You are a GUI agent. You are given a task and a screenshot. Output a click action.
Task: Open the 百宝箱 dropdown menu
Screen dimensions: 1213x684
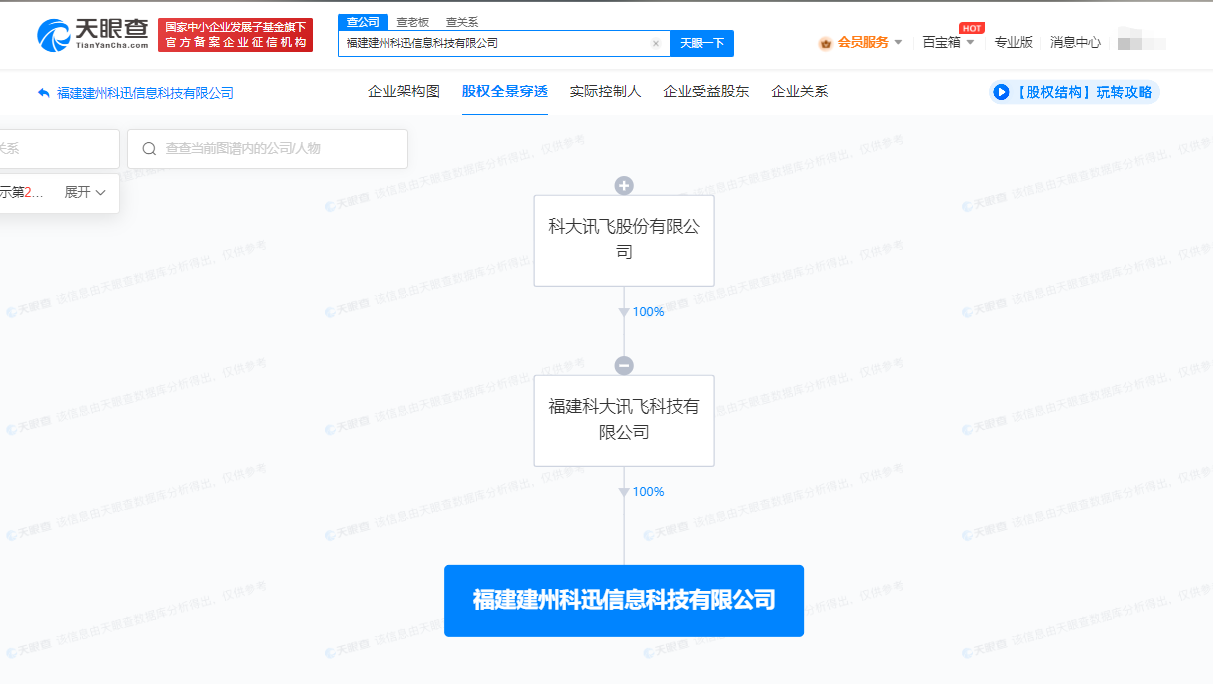948,42
